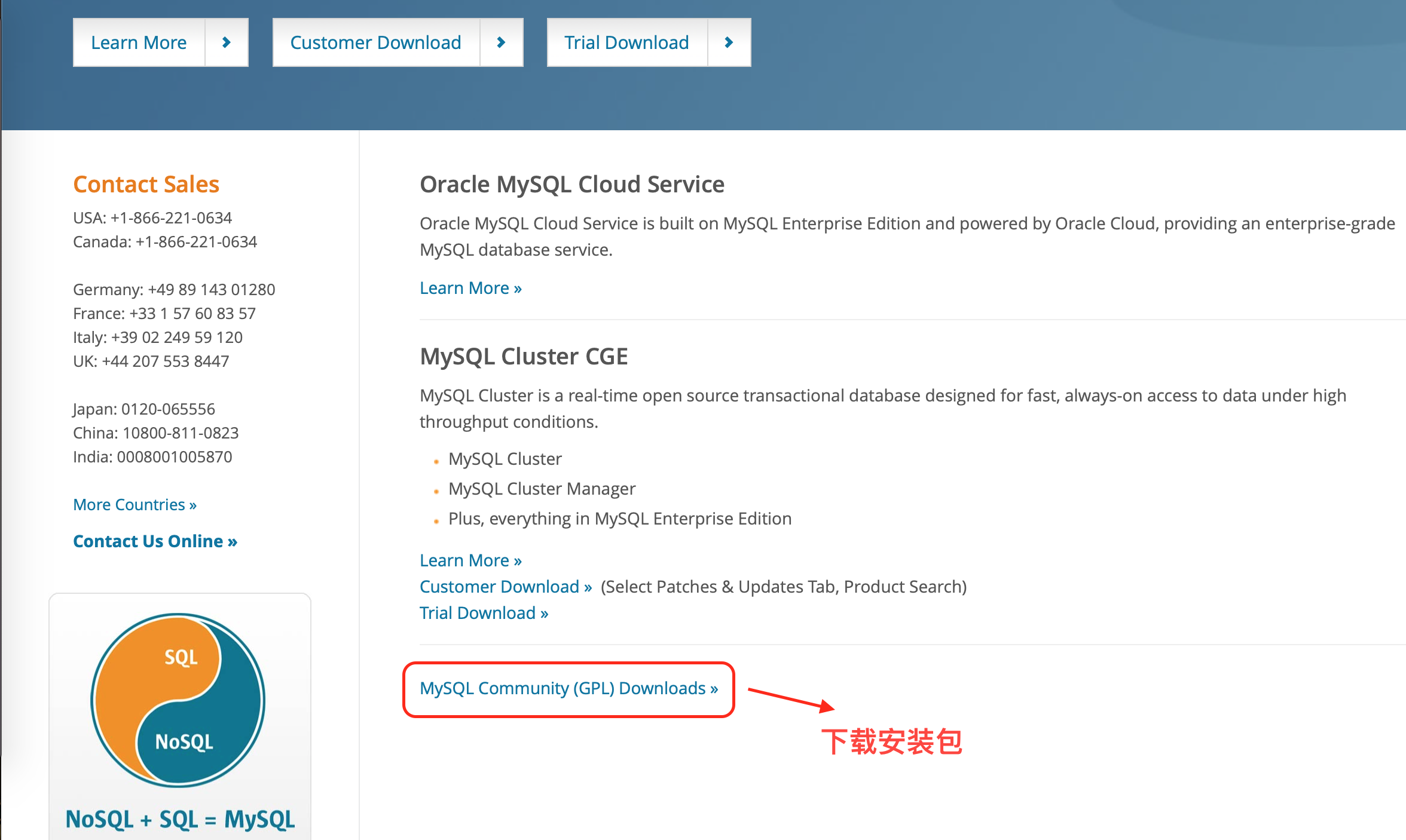The image size is (1406, 840).
Task: Open Learn More under MySQL Cluster CGE
Action: [470, 560]
